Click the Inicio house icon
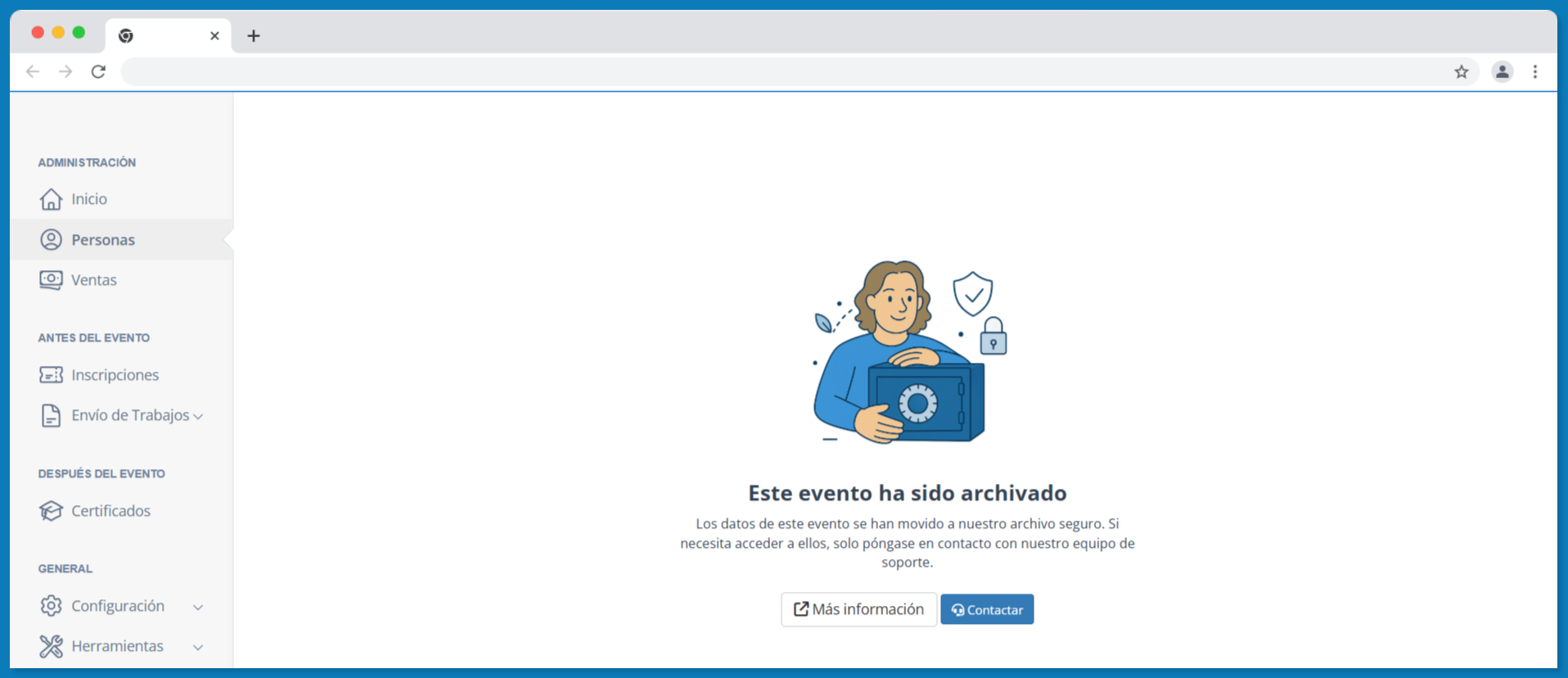This screenshot has width=1568, height=678. point(51,199)
